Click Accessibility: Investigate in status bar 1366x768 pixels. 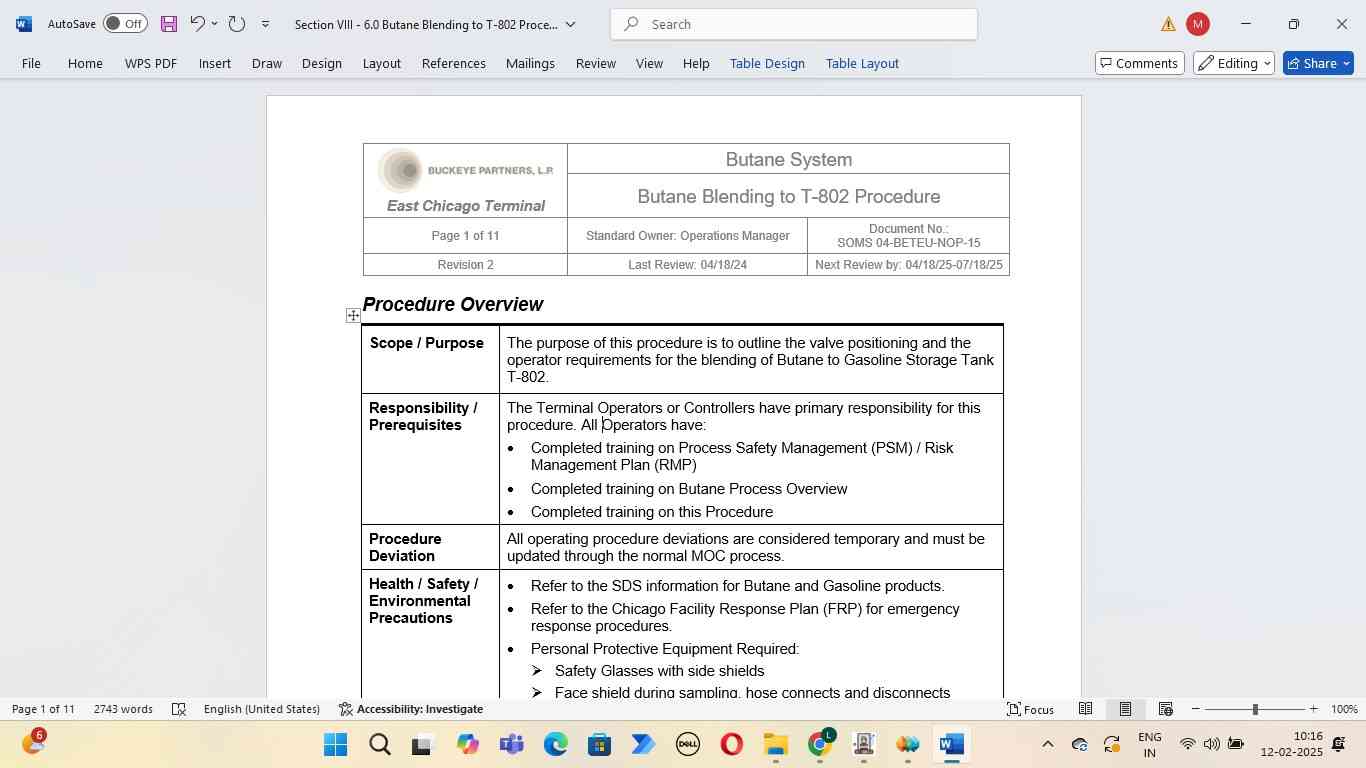(x=411, y=709)
